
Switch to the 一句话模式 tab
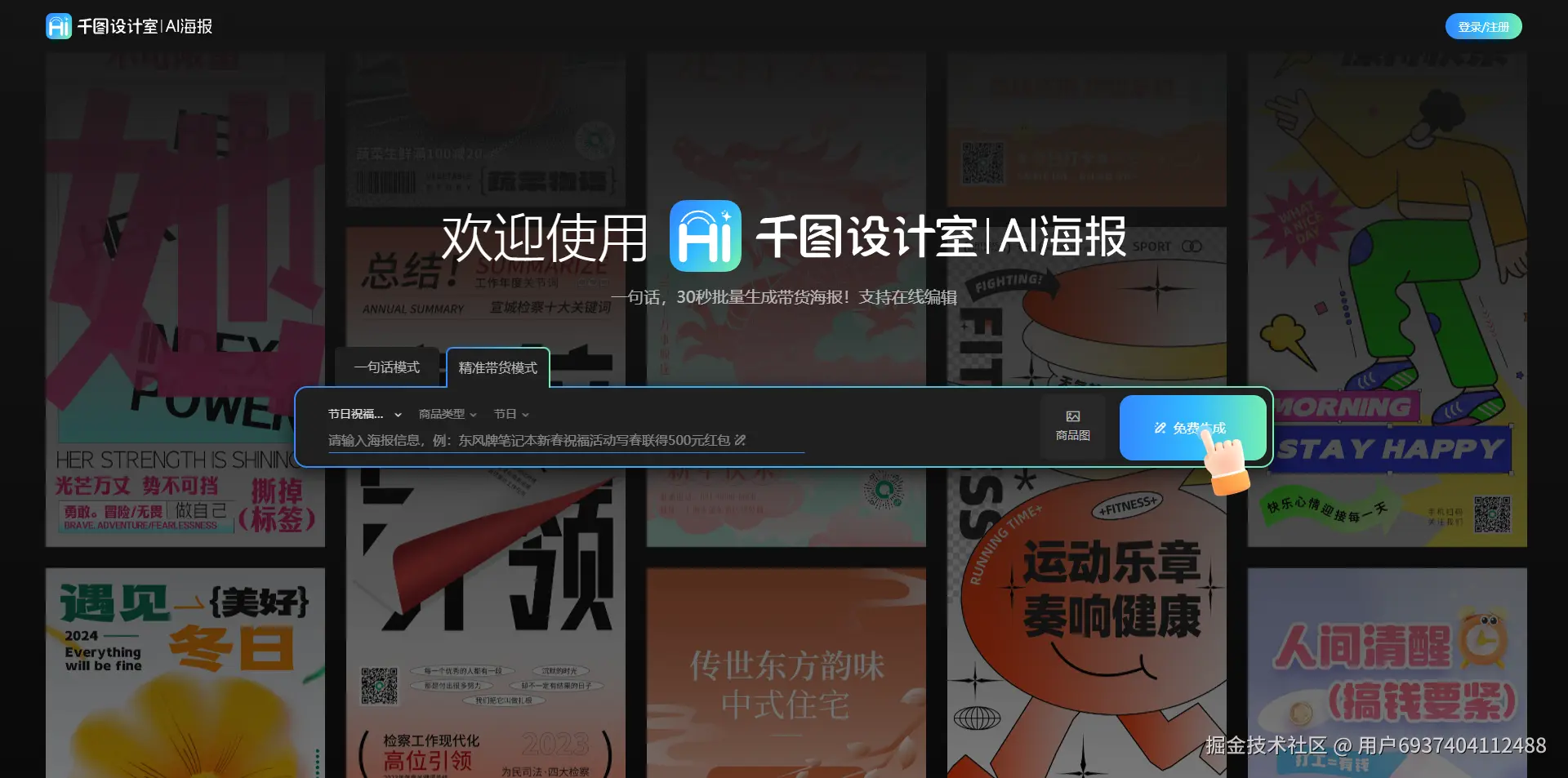[387, 367]
